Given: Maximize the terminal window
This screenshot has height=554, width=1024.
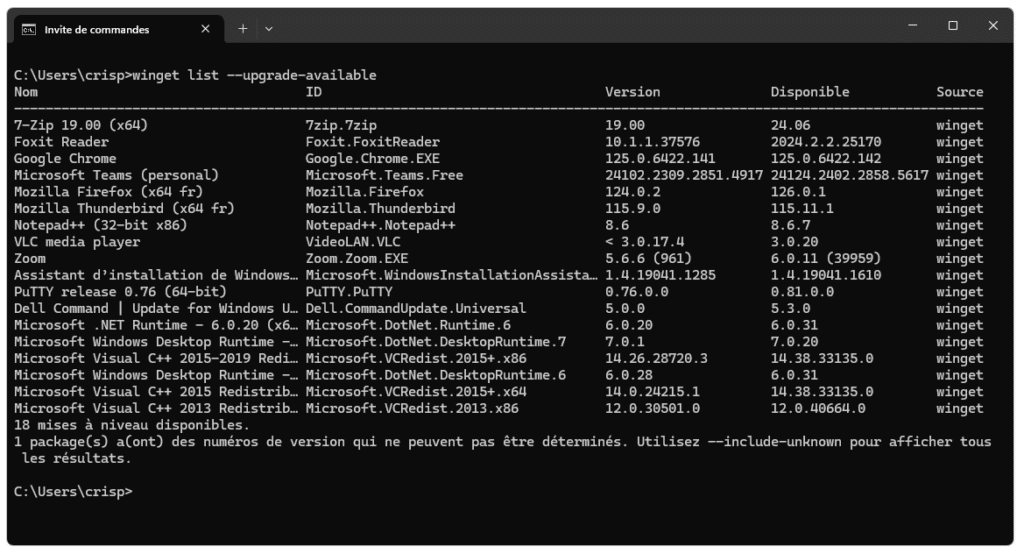Looking at the screenshot, I should [x=952, y=26].
